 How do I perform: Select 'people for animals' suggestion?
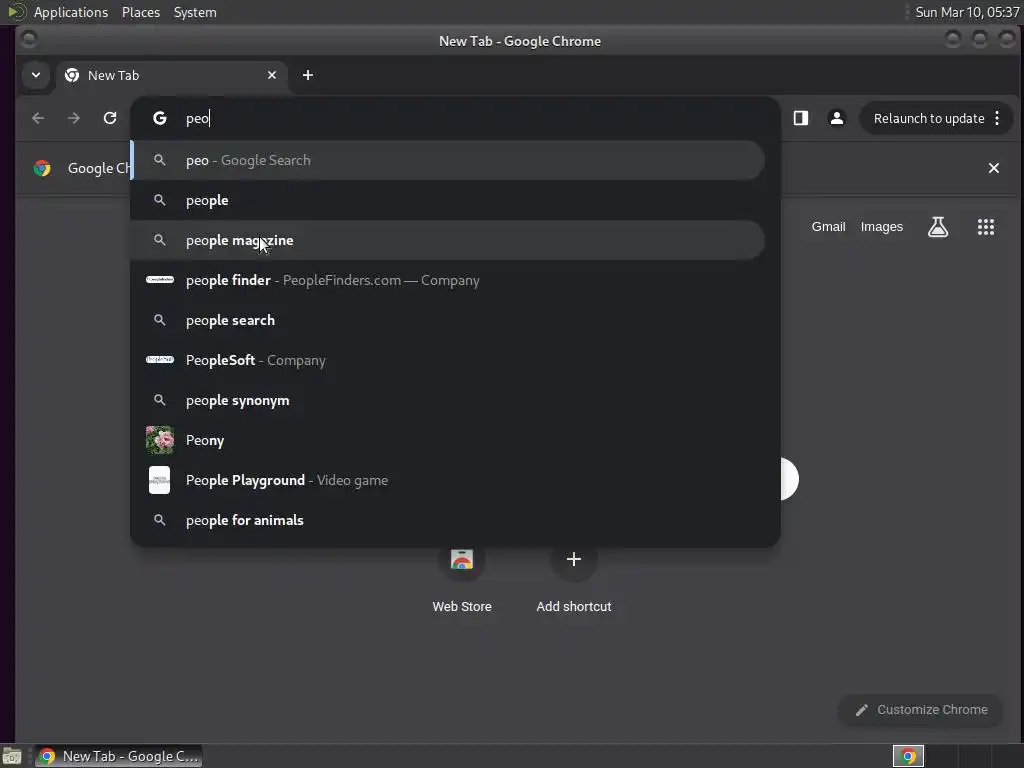[x=447, y=520]
